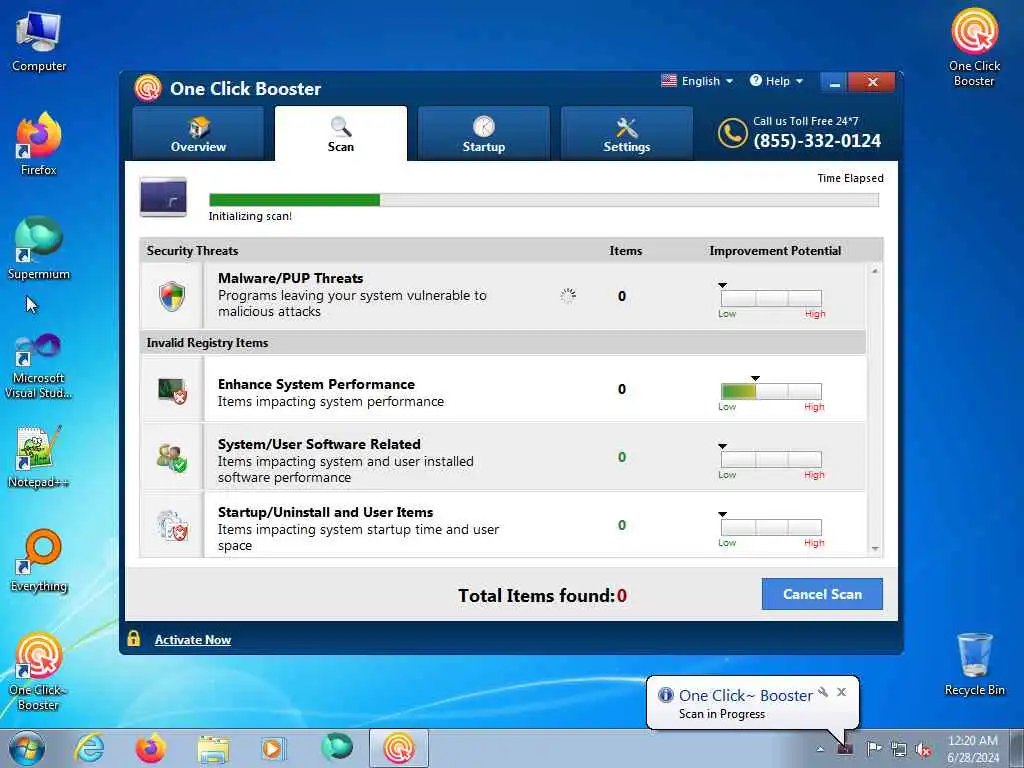Open the Settings tab

click(x=626, y=134)
